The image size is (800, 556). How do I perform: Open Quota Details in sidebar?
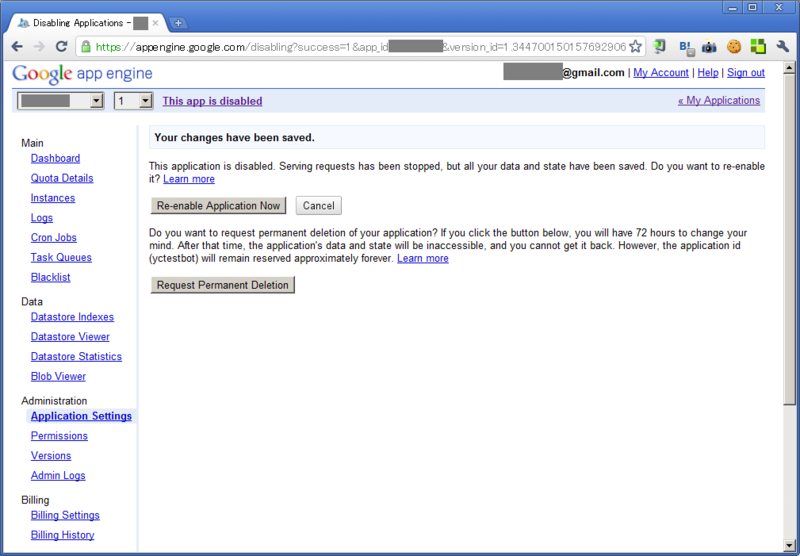tap(62, 178)
